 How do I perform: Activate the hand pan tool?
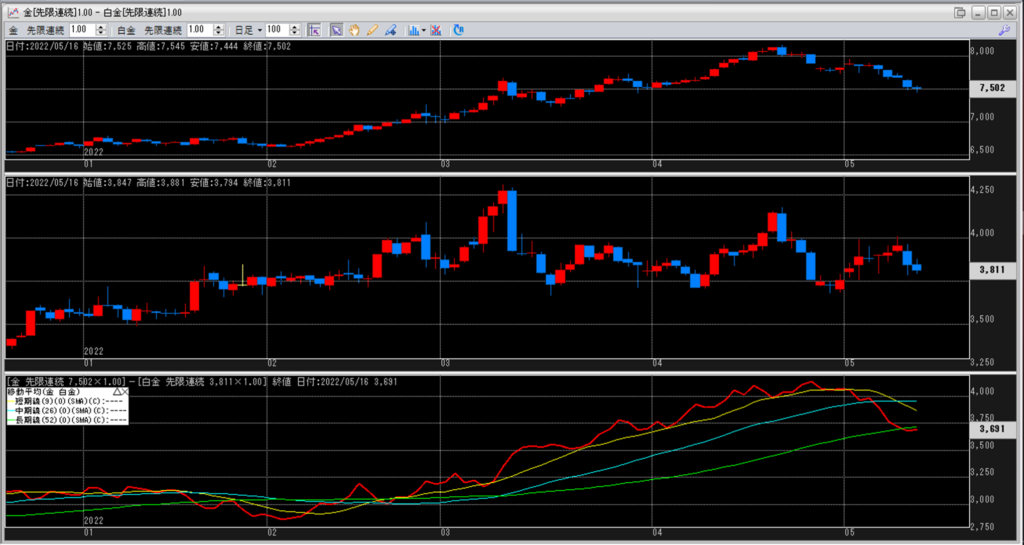pyautogui.click(x=354, y=30)
